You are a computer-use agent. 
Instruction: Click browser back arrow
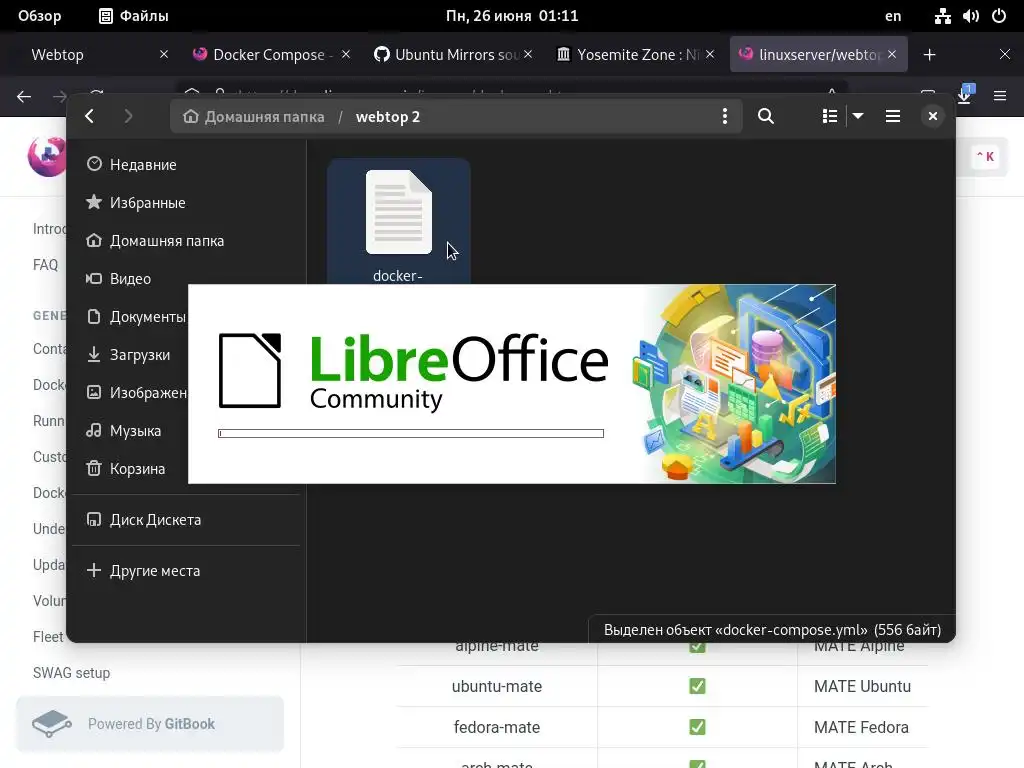(x=24, y=97)
